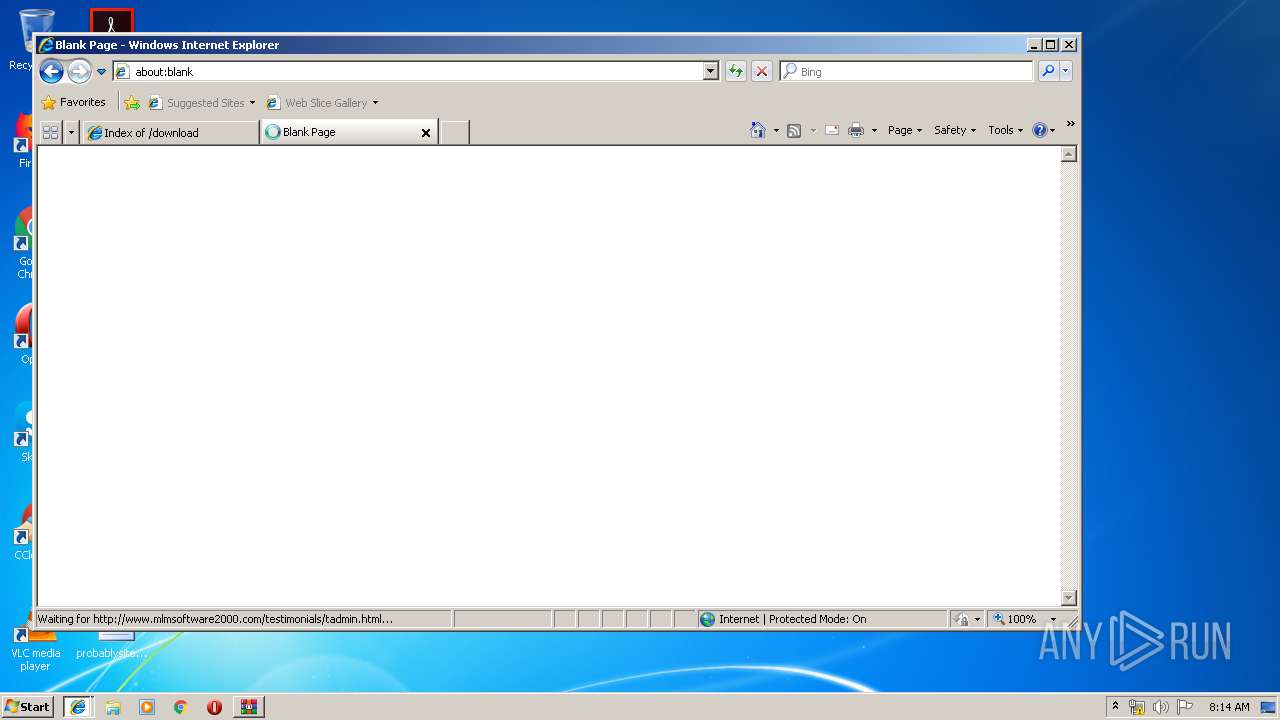The height and width of the screenshot is (720, 1280).
Task: Open a new tab button
Action: point(455,132)
